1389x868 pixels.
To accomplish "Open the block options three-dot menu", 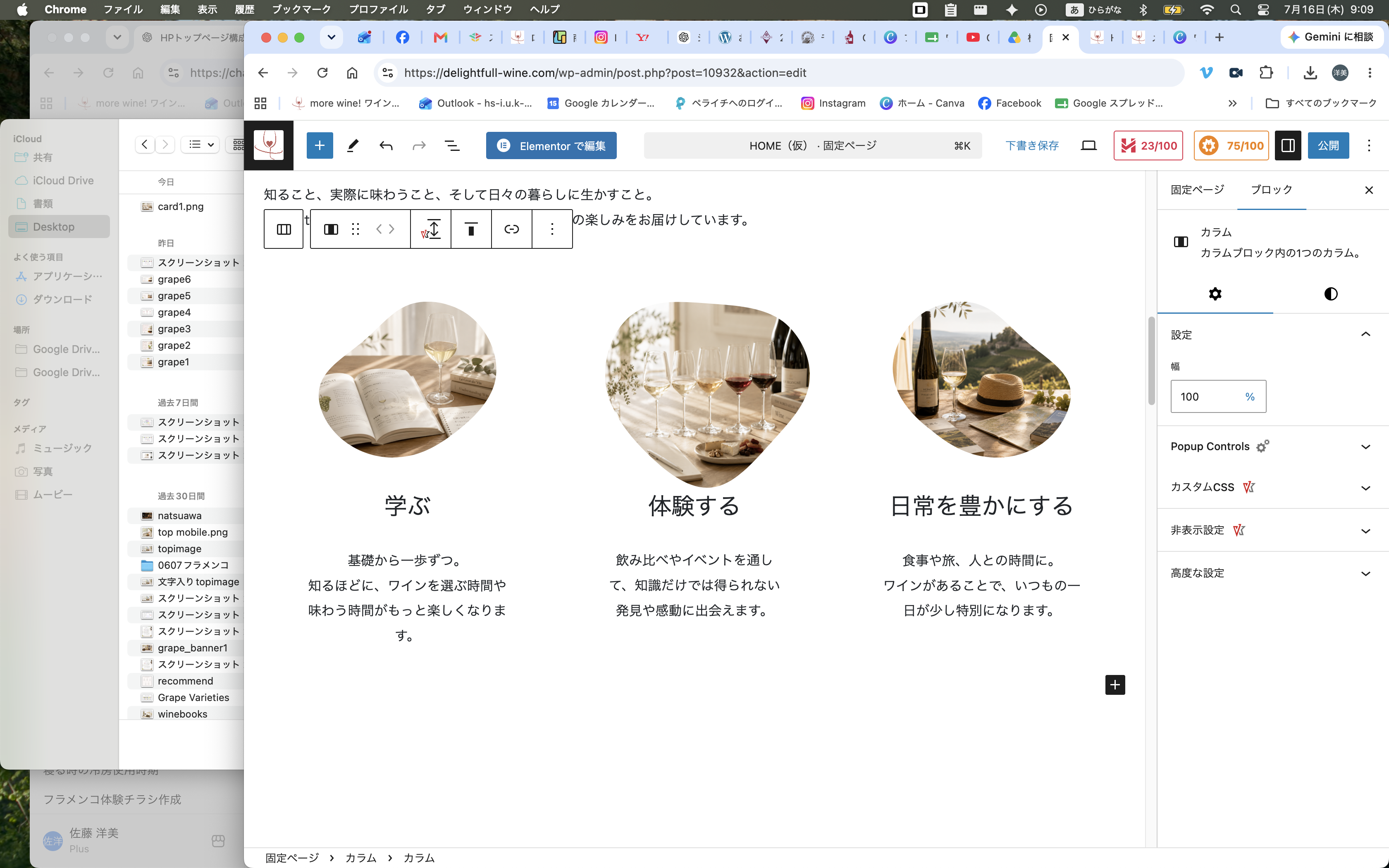I will pyautogui.click(x=552, y=229).
